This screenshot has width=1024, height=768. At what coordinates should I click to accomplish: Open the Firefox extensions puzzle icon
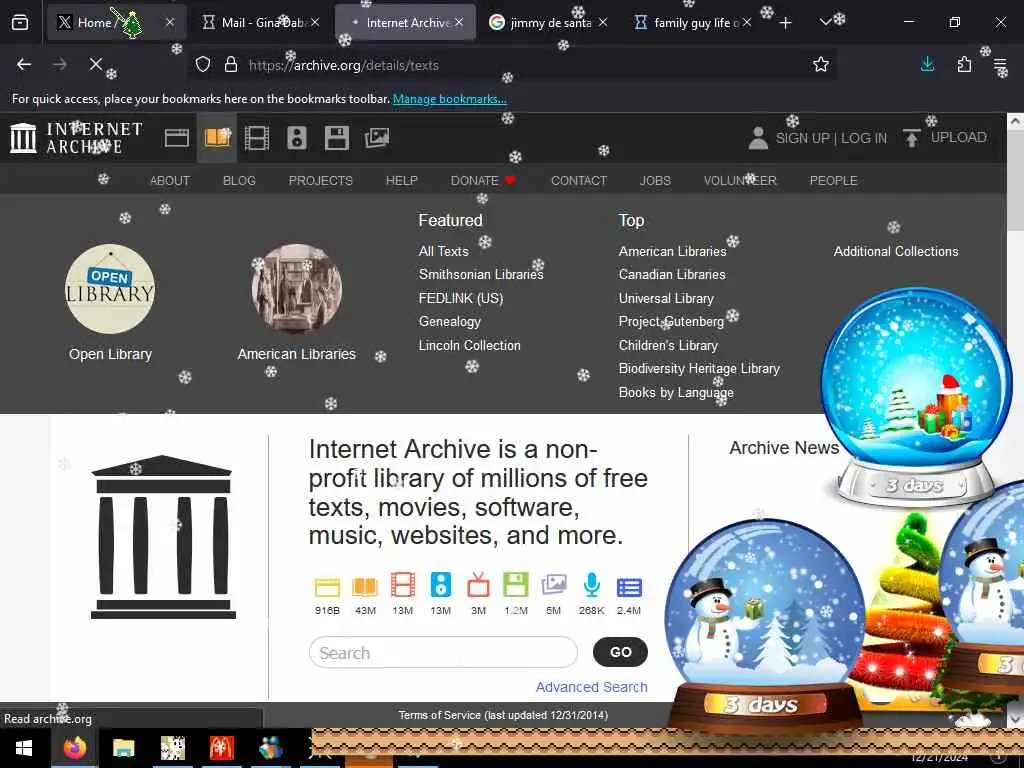click(964, 64)
